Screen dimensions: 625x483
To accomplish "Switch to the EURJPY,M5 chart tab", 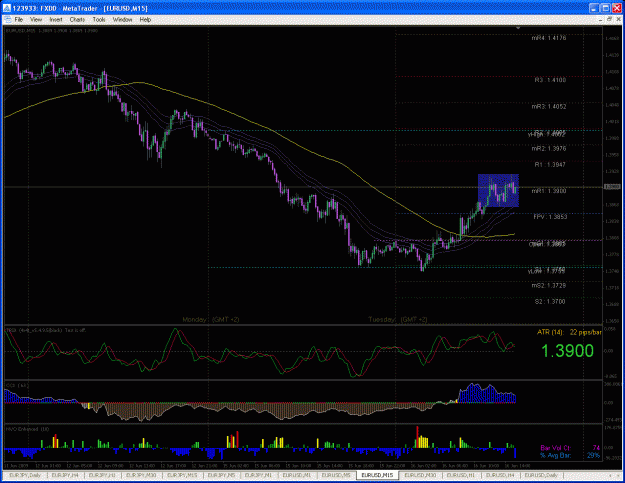I will pyautogui.click(x=222, y=475).
